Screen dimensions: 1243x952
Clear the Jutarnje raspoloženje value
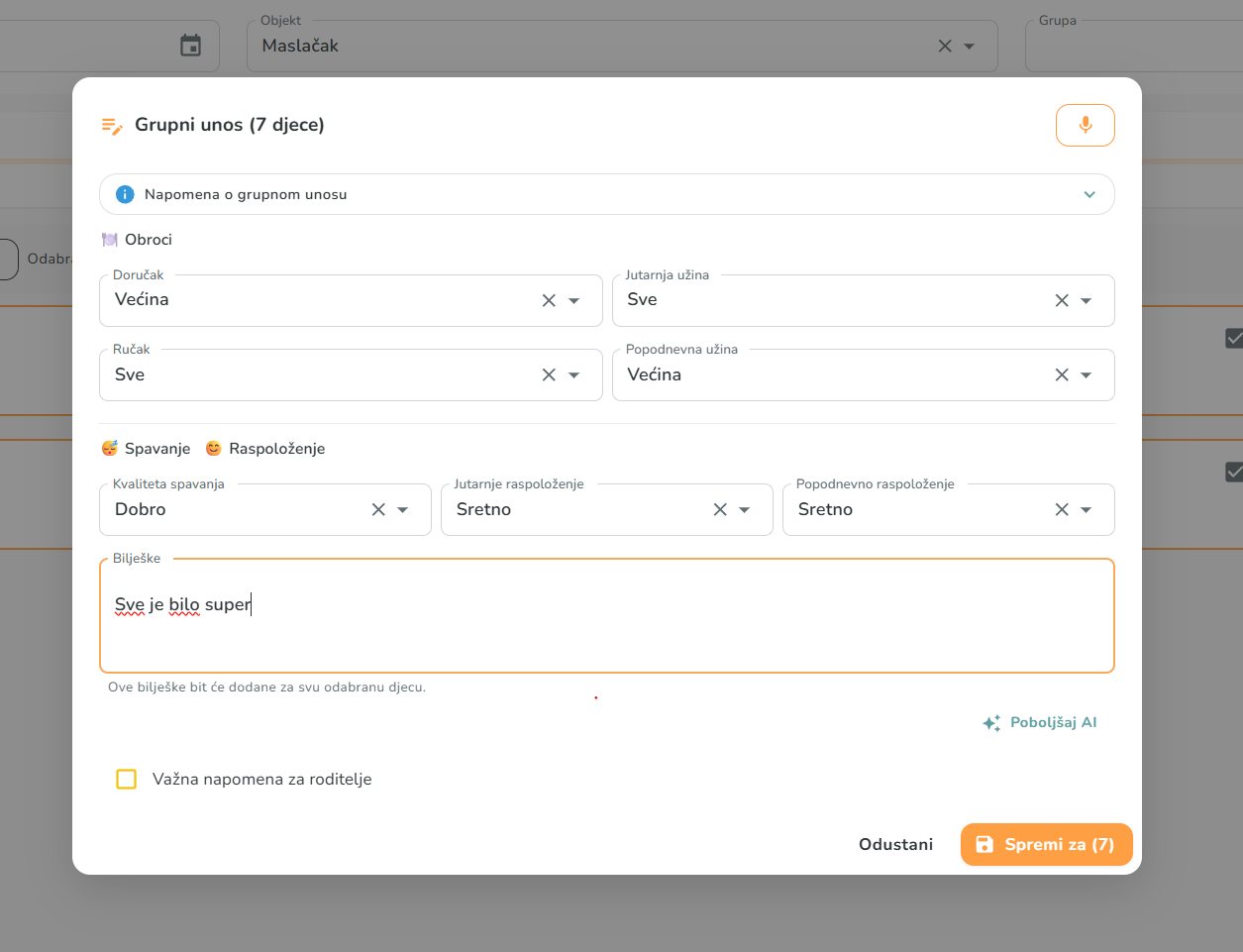(x=720, y=509)
